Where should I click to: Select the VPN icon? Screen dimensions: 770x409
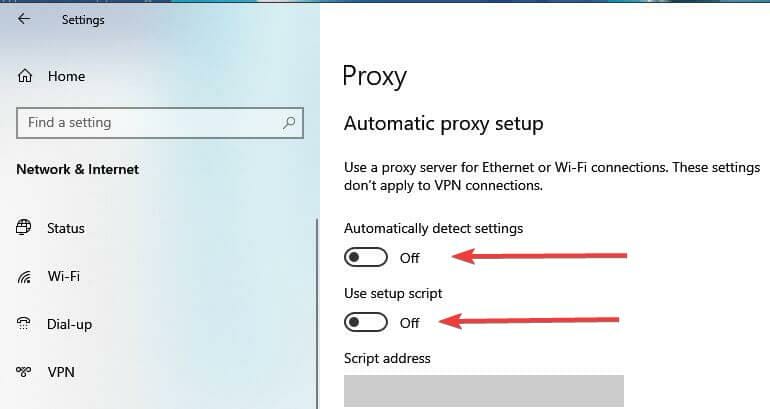(x=24, y=372)
